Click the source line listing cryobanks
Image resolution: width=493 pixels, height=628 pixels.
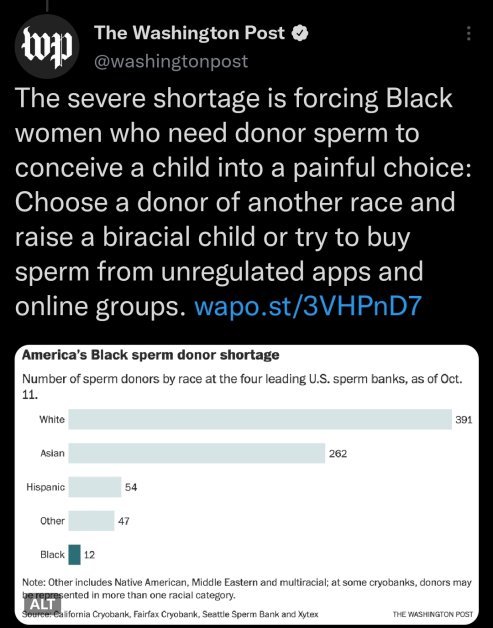point(170,614)
